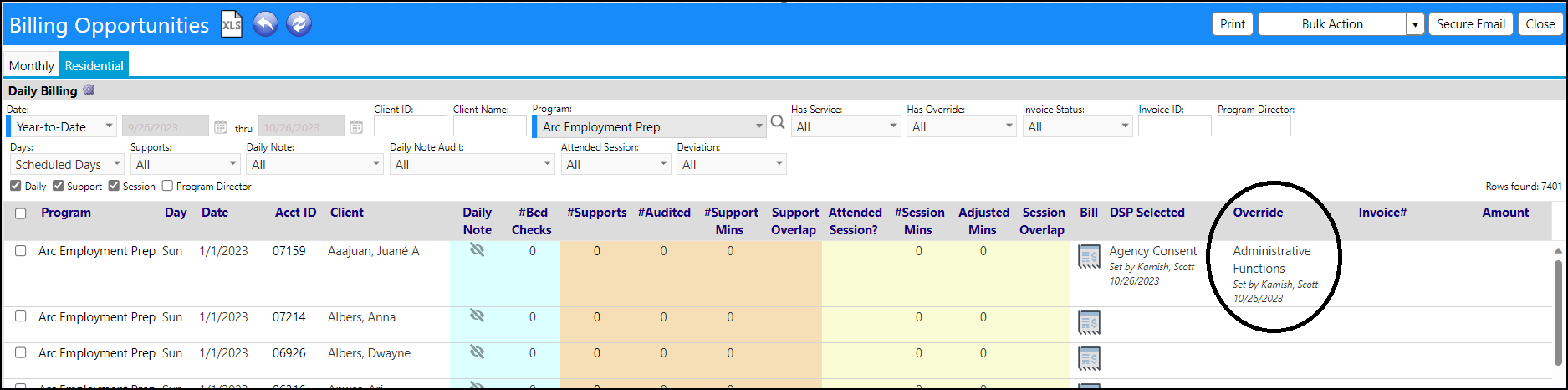Click the vertical scrollbar of the table
The width and height of the screenshot is (1568, 390).
(1559, 312)
